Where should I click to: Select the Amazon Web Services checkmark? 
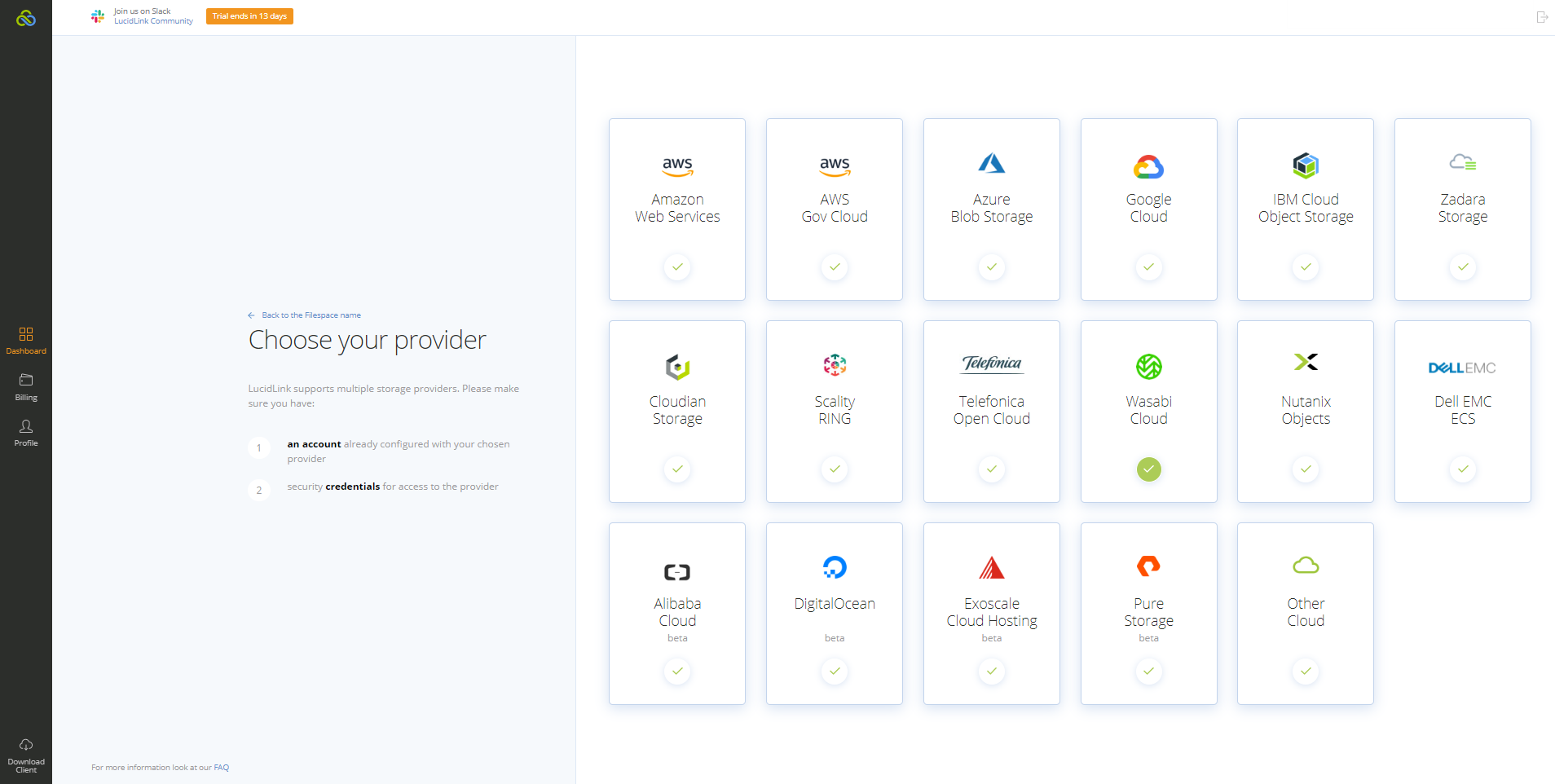(x=677, y=267)
